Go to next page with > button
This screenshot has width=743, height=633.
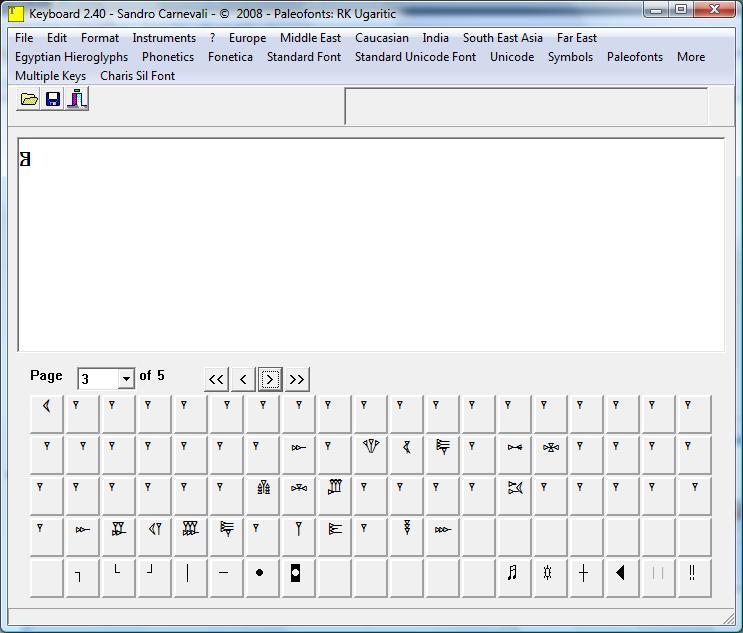click(x=270, y=379)
